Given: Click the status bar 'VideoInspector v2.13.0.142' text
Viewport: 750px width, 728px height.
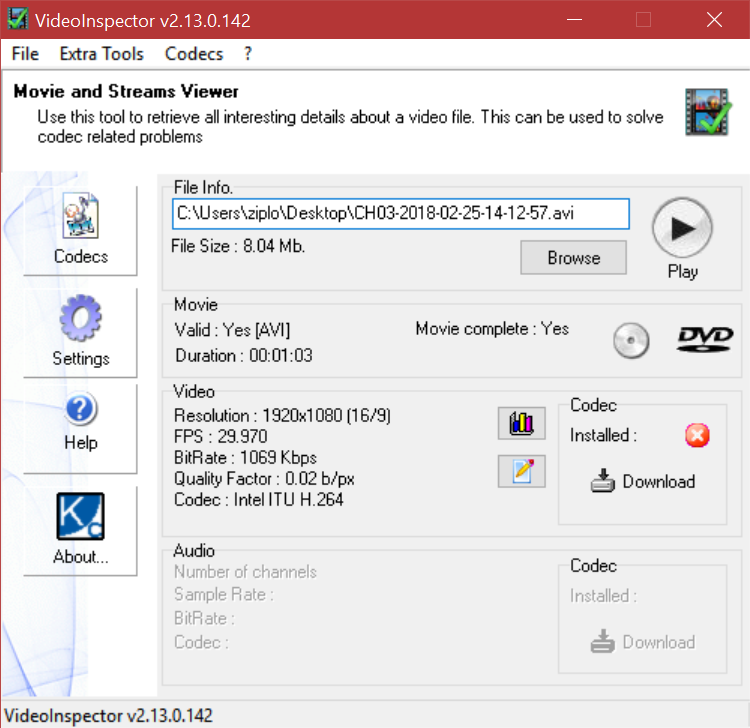Looking at the screenshot, I should [108, 716].
